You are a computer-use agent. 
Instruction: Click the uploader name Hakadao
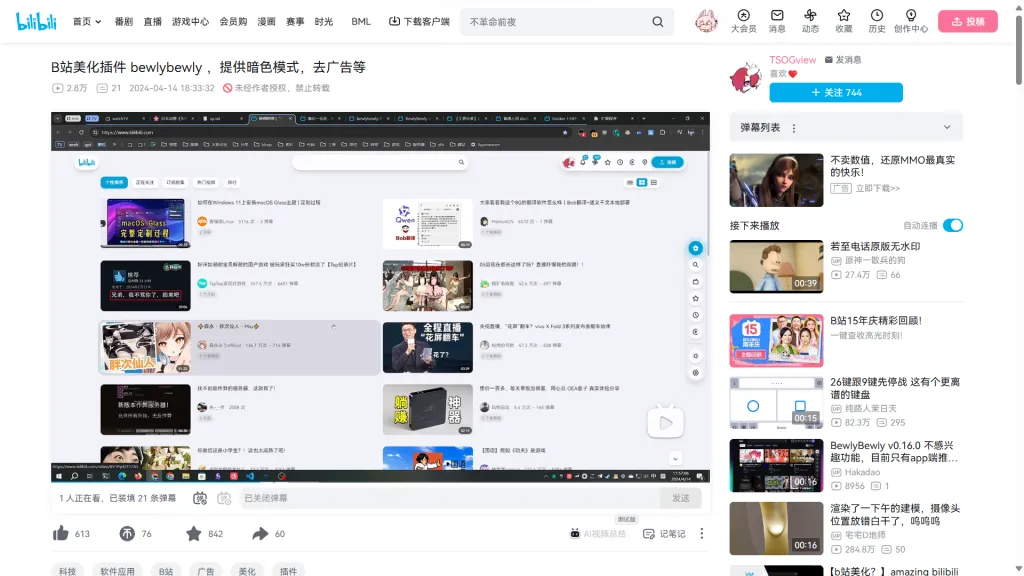[x=862, y=472]
